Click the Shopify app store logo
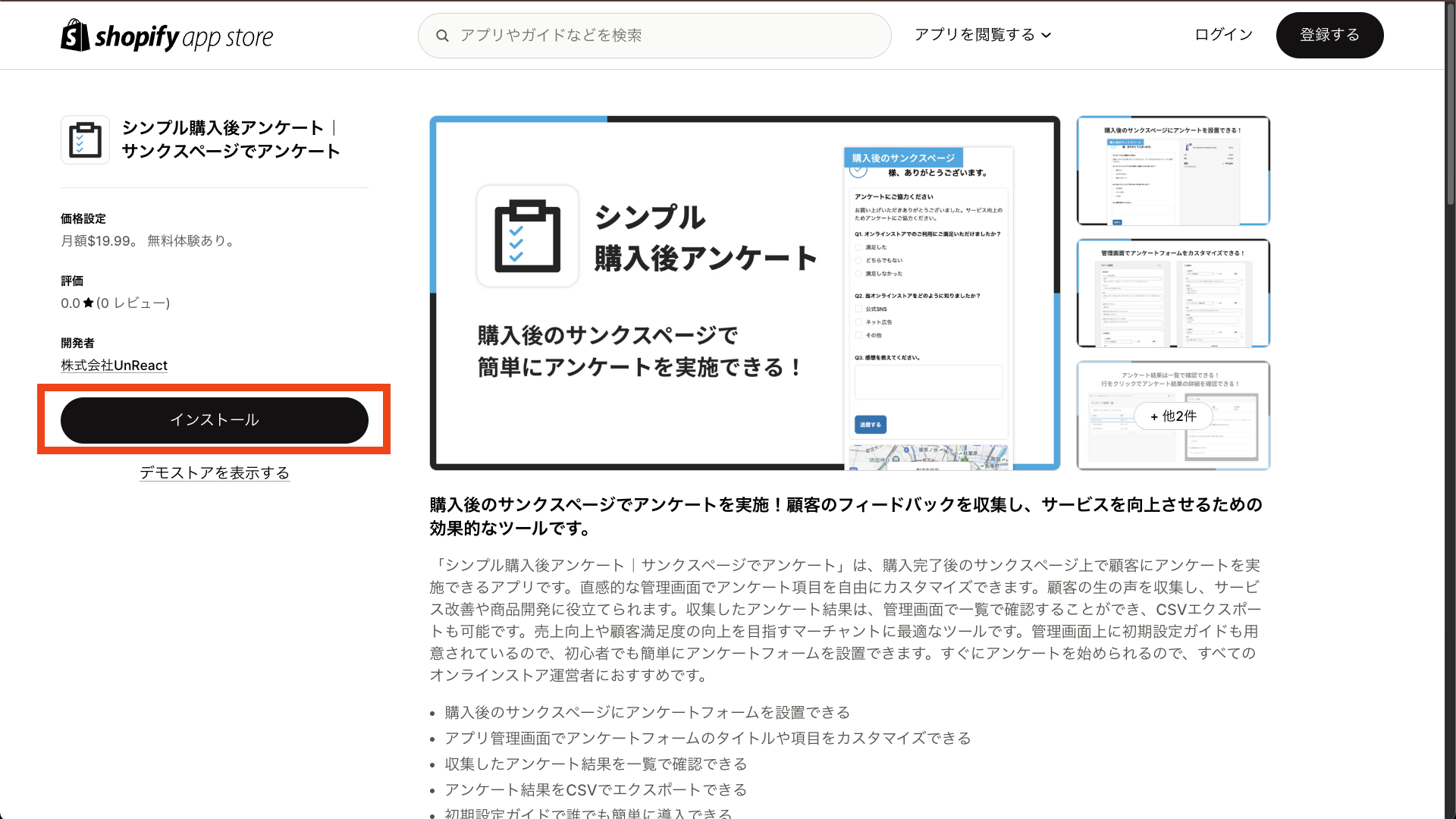The width and height of the screenshot is (1456, 819). [x=166, y=35]
